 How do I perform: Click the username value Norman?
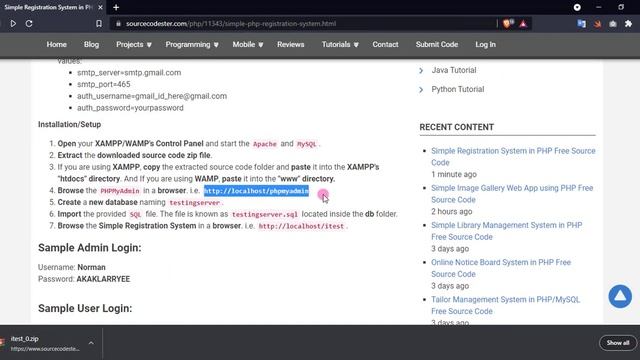tap(91, 267)
